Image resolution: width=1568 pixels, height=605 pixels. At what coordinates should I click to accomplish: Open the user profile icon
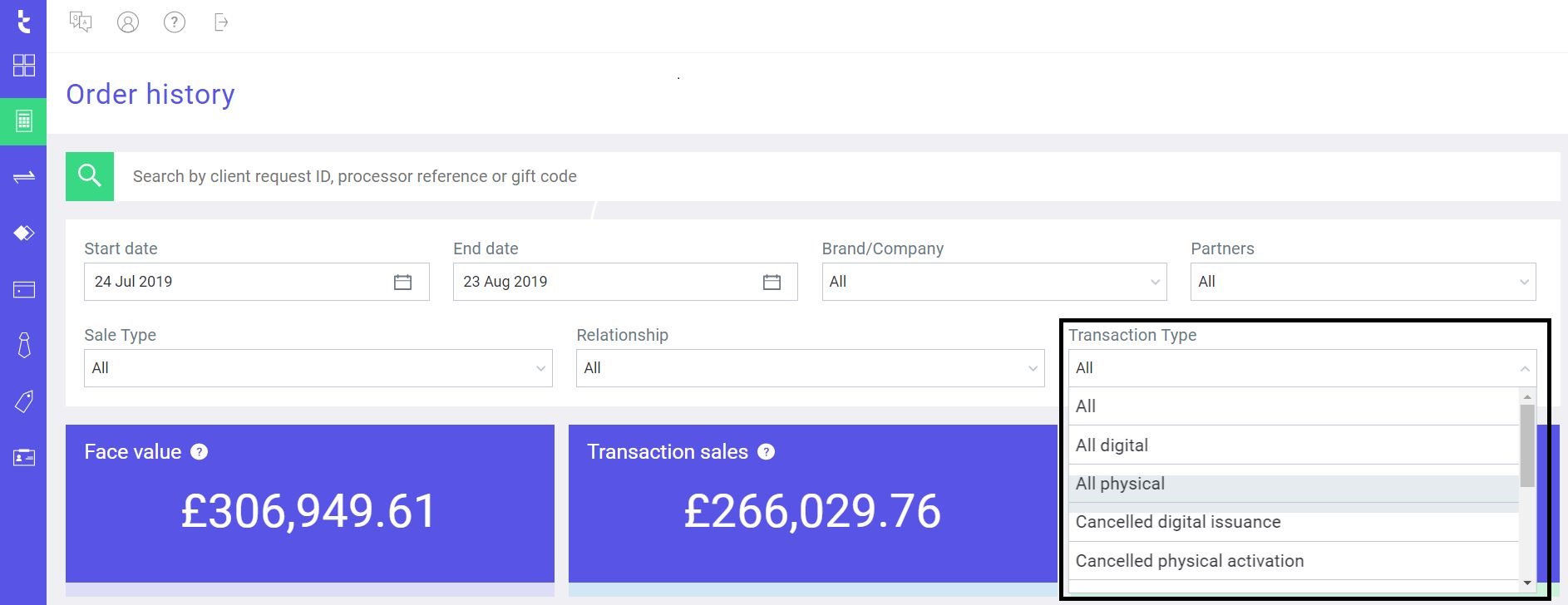click(x=127, y=22)
